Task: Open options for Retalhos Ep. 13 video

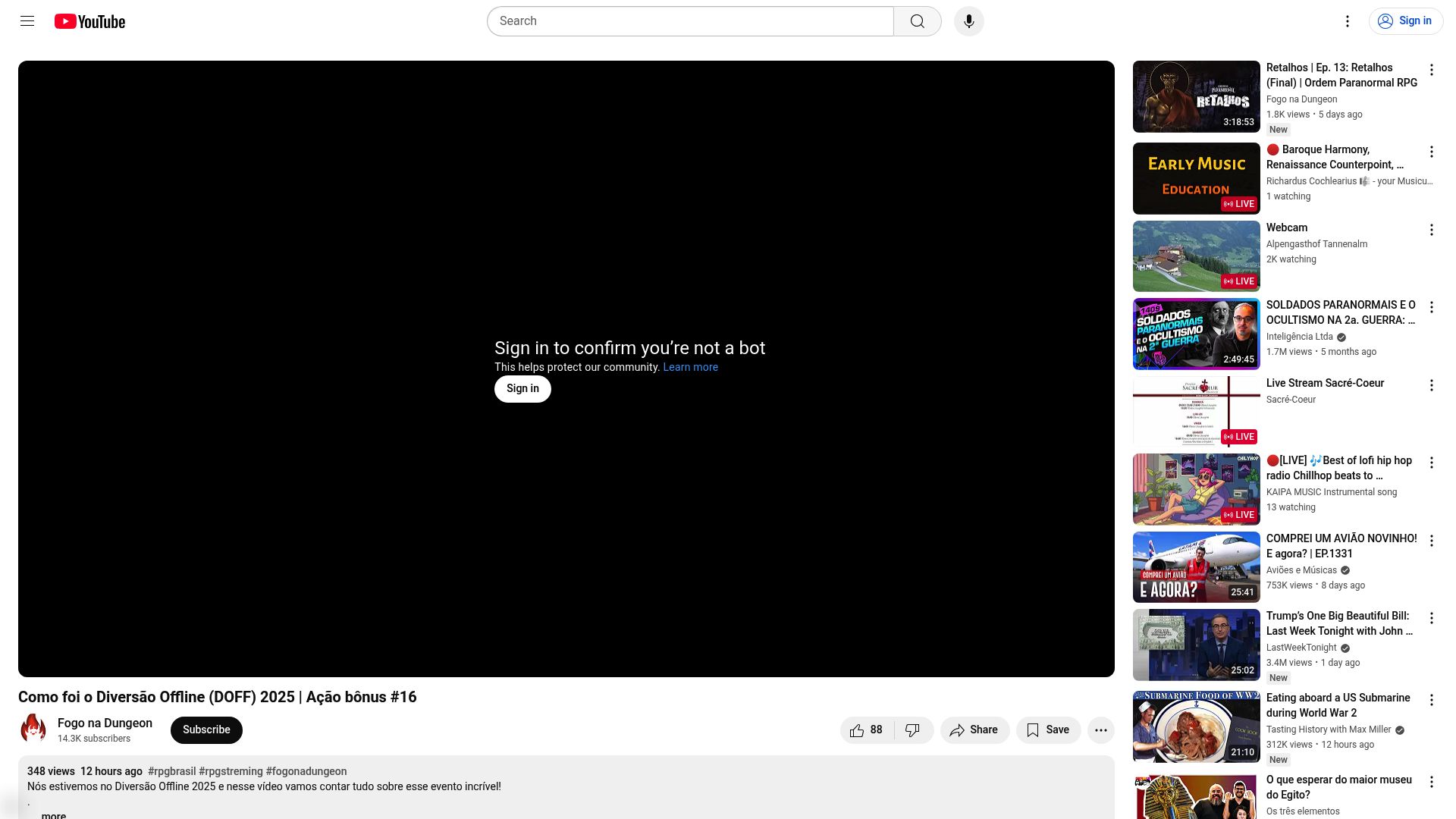Action: coord(1431,70)
